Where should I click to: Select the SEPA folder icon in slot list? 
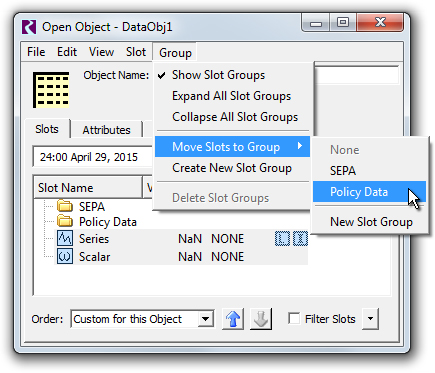click(65, 206)
